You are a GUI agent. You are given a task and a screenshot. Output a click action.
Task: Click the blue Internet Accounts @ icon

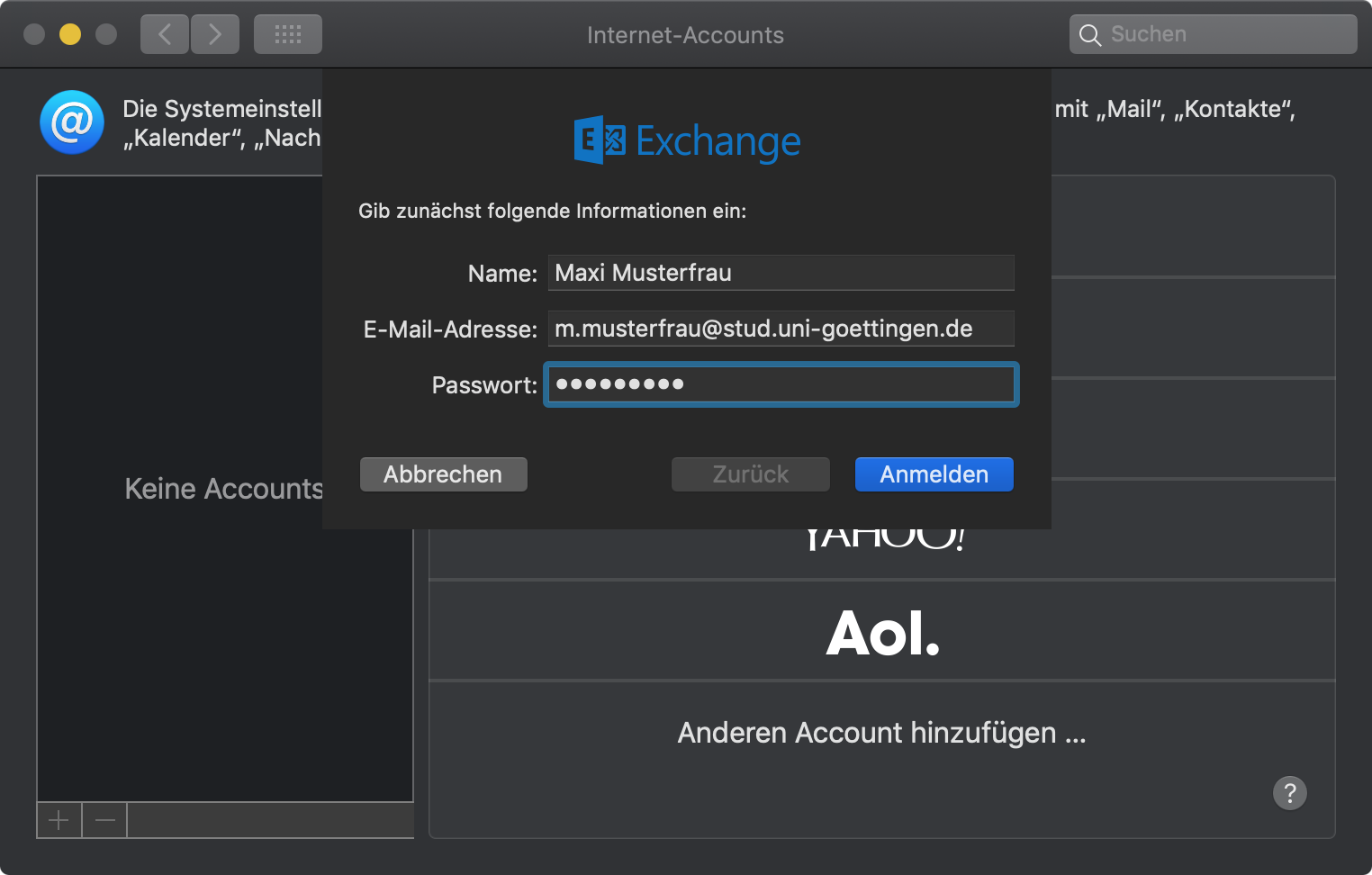[x=72, y=122]
